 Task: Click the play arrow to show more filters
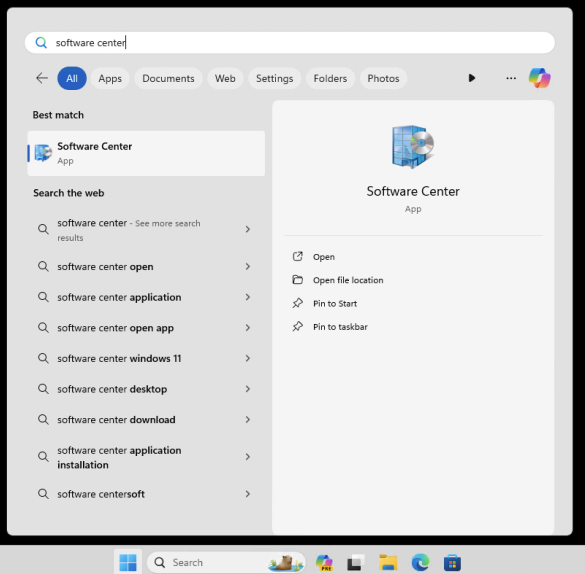pos(472,78)
